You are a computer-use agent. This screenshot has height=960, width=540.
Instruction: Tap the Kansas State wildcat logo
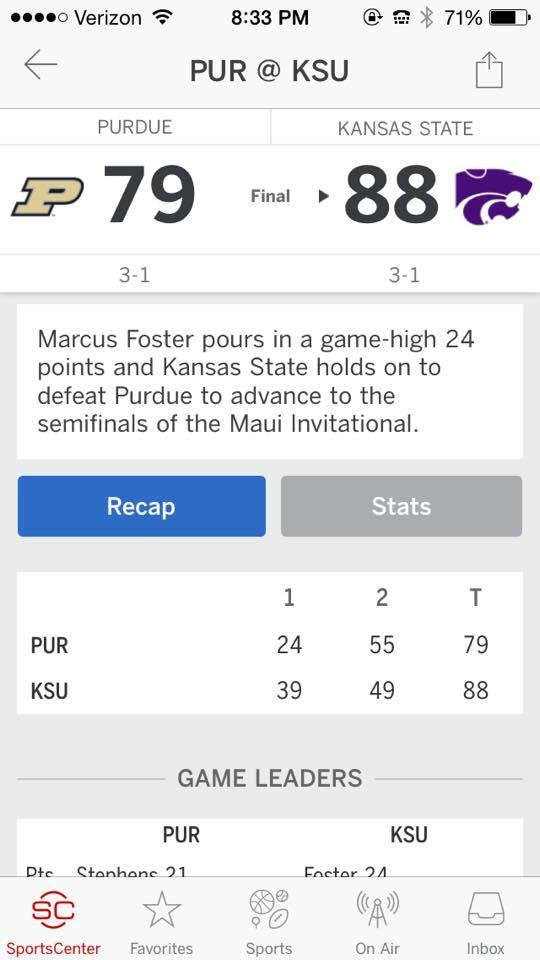[x=493, y=196]
